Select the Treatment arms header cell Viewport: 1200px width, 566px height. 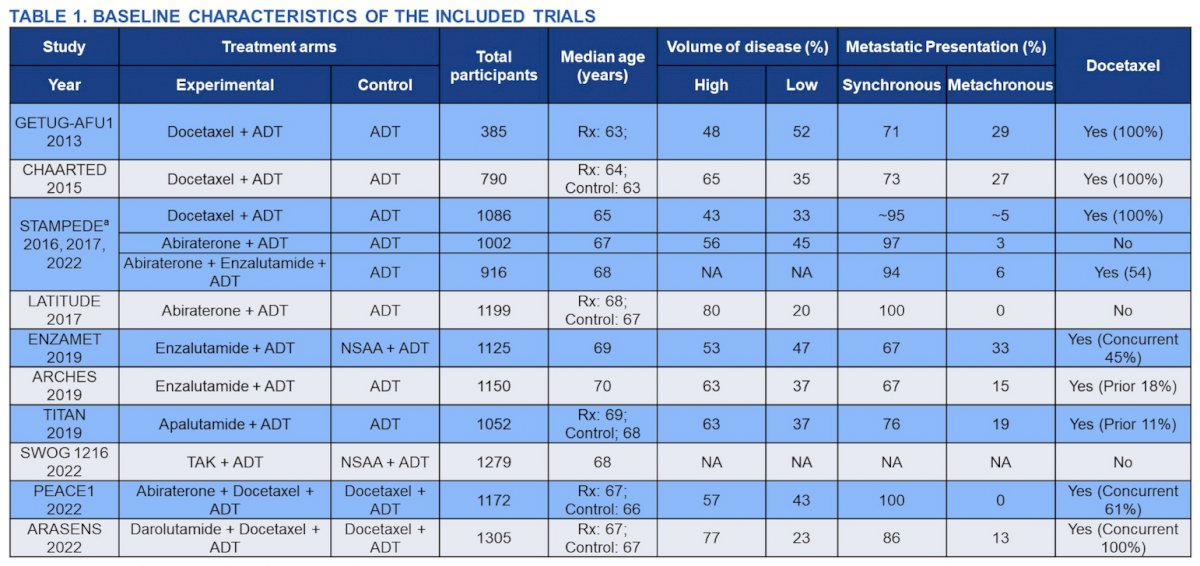(279, 47)
